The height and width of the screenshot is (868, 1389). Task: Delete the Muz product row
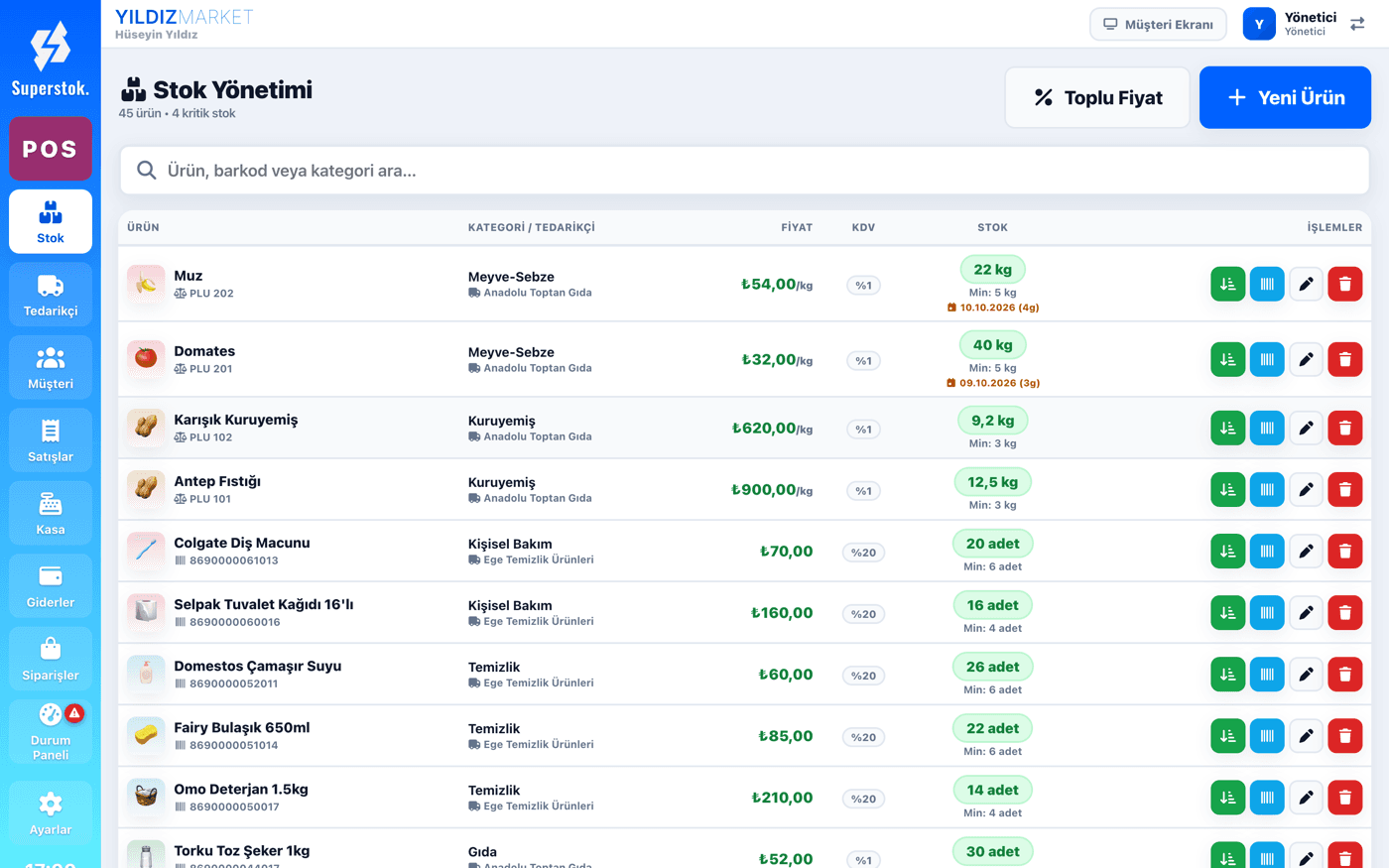coord(1345,284)
